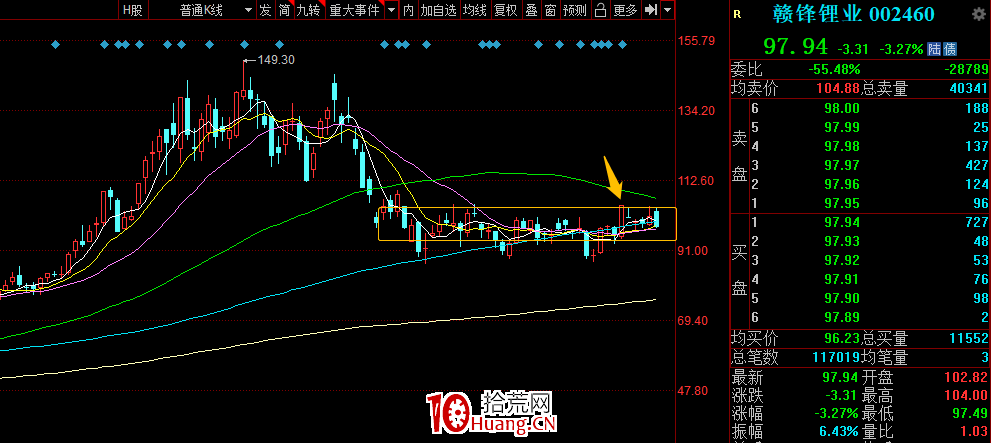Viewport: 991px width, 443px height.
Task: Select buy level 6 price 97.89
Action: pyautogui.click(x=842, y=317)
